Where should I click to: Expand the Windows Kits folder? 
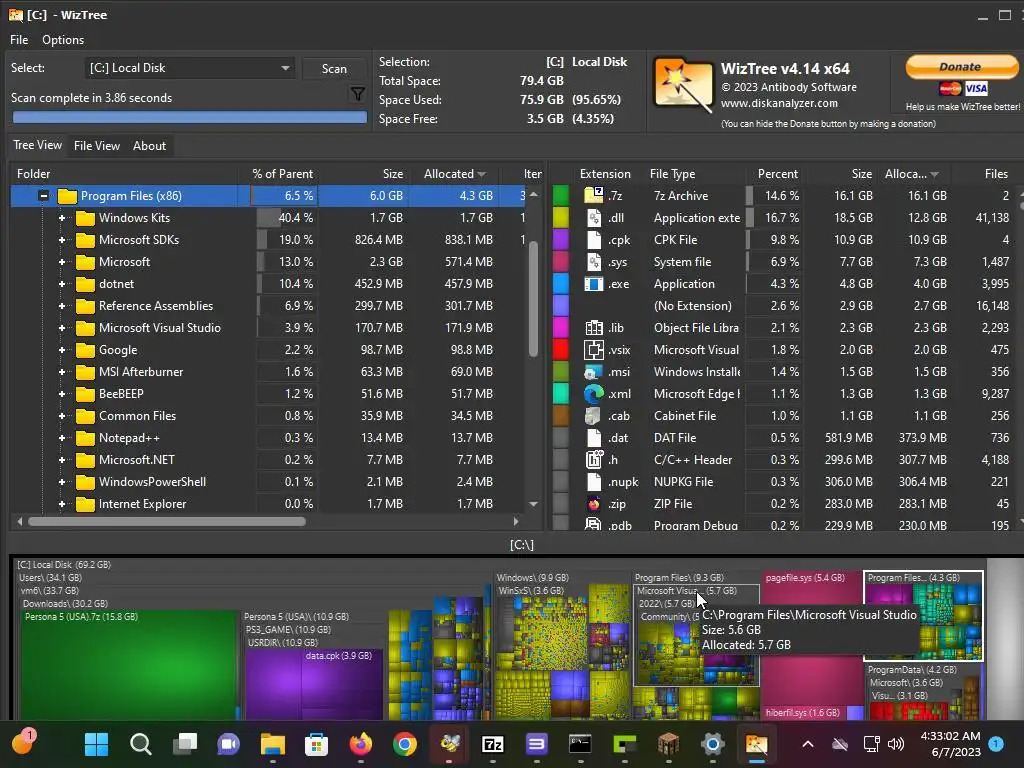tap(62, 217)
